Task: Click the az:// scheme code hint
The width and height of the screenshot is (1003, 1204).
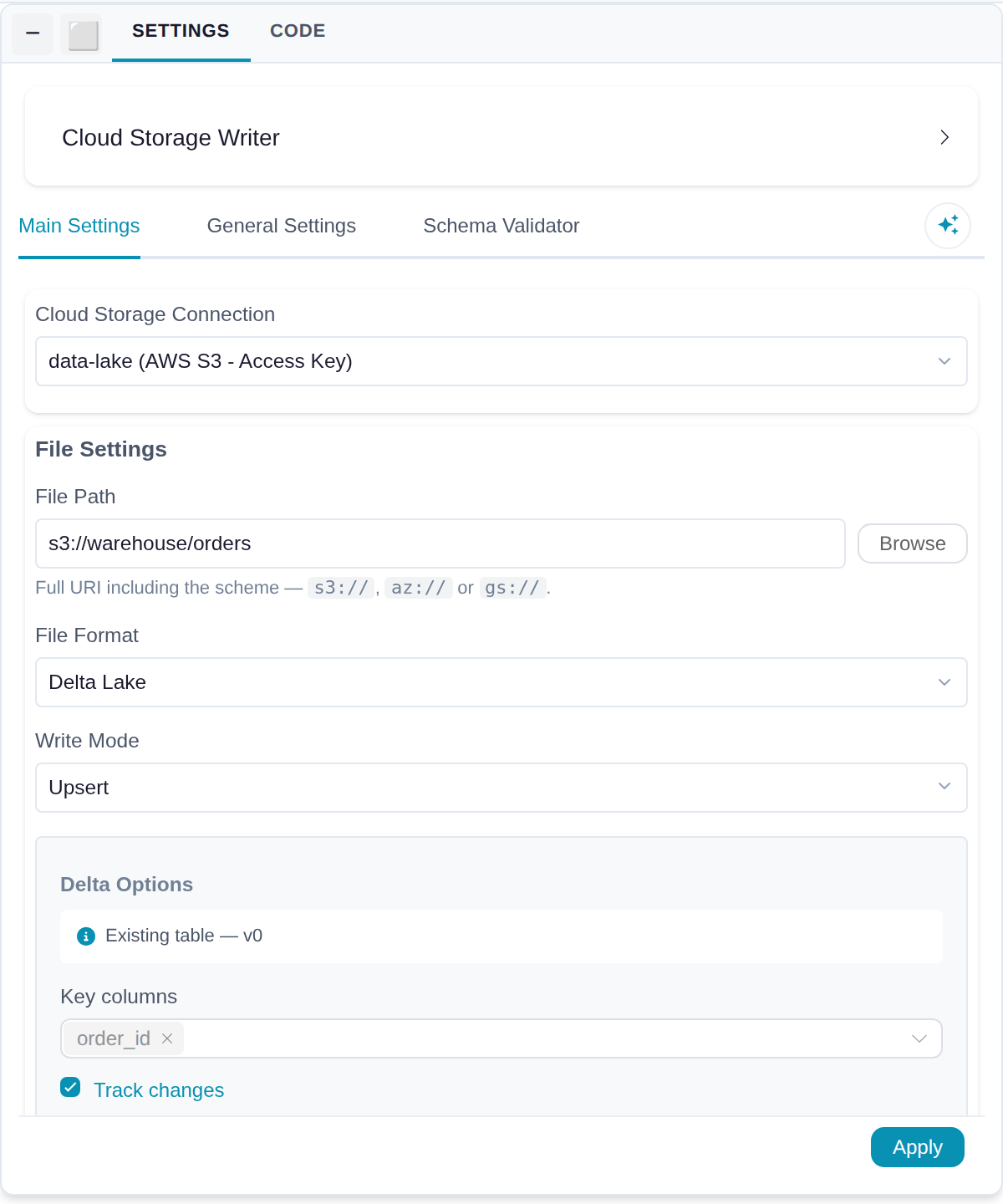Action: [419, 588]
